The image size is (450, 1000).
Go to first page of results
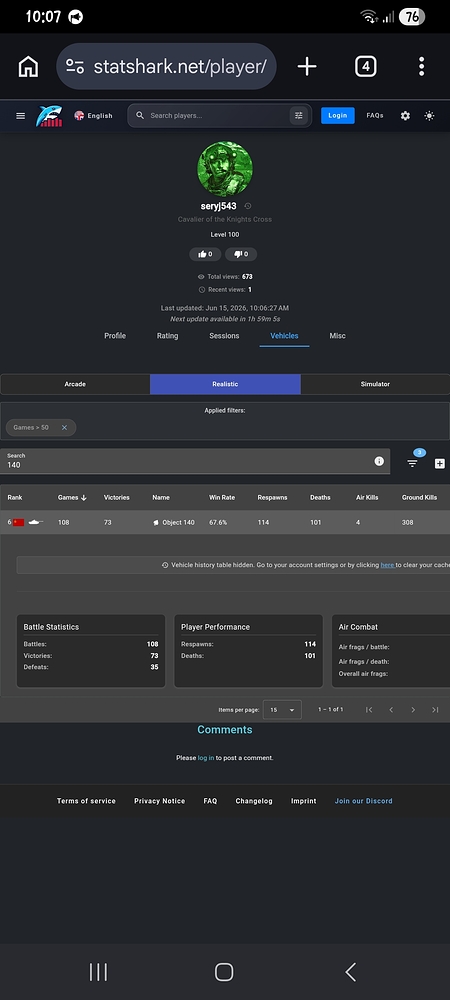369,710
